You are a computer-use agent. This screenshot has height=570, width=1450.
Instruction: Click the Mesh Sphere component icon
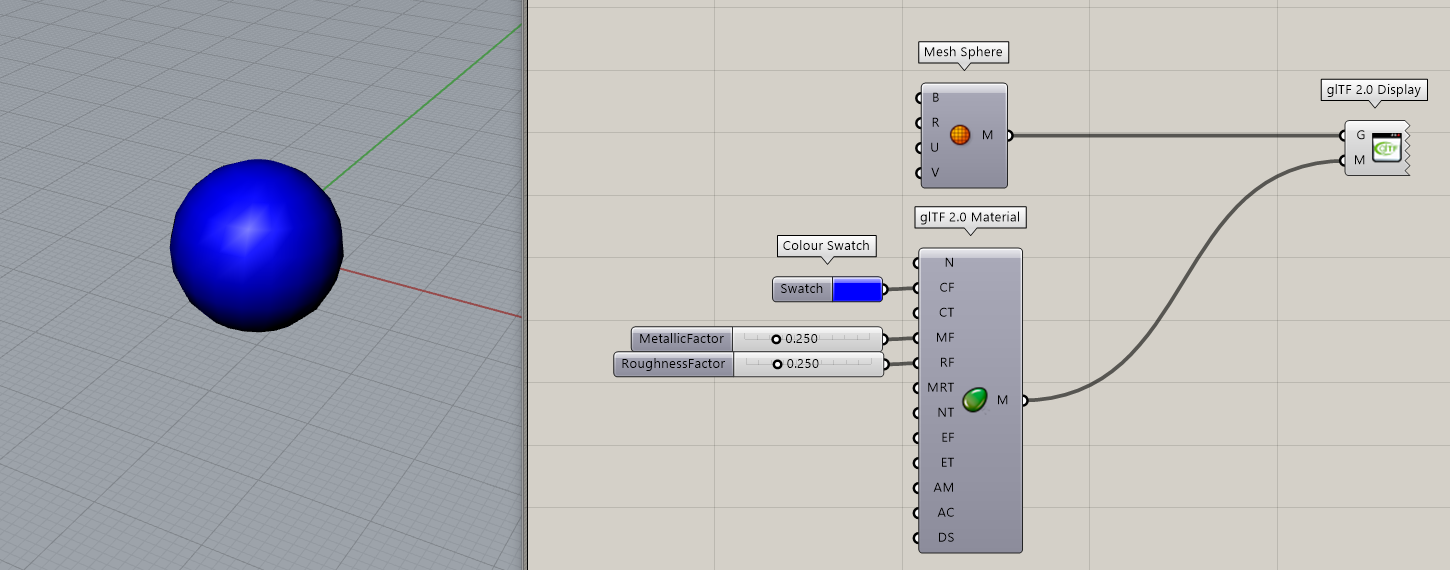(960, 135)
